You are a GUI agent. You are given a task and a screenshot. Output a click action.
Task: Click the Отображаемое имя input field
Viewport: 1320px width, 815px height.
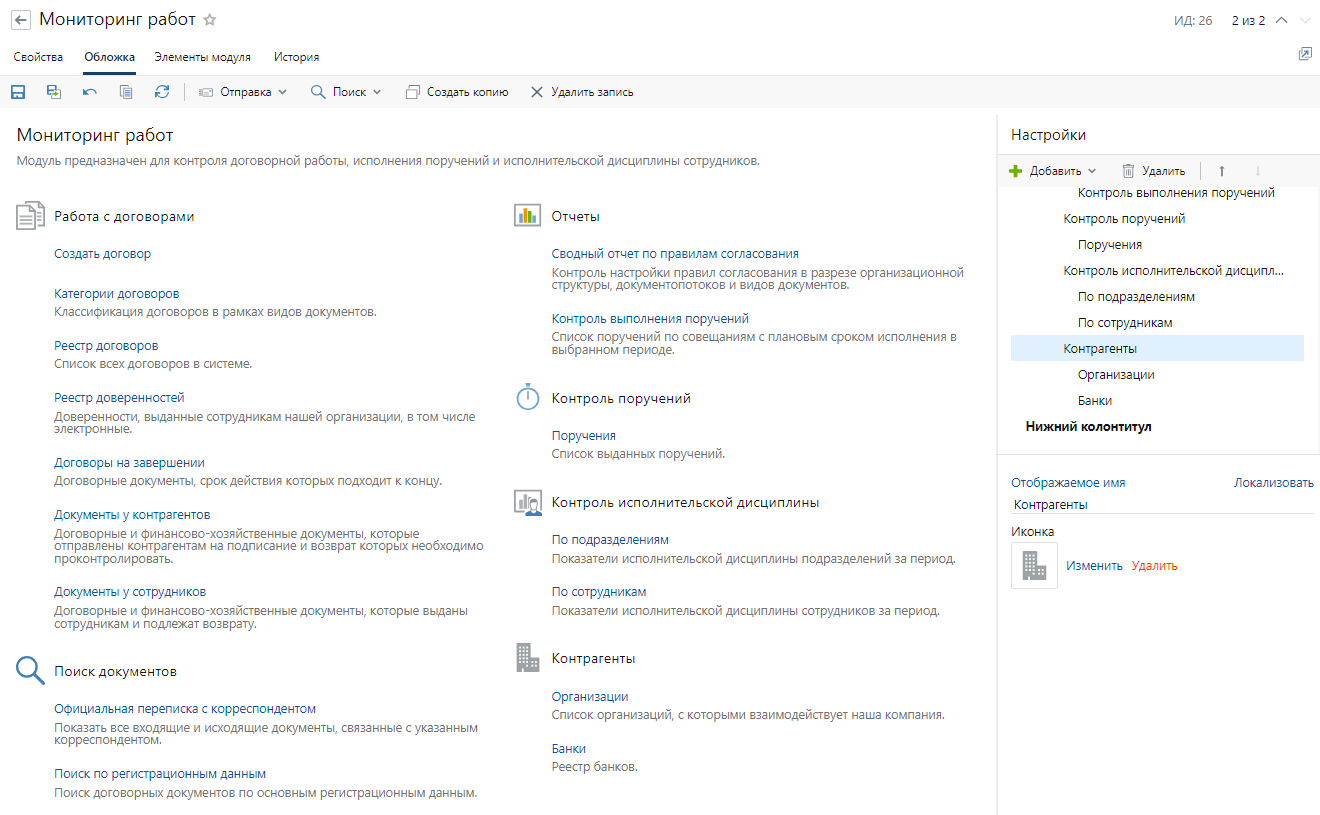1162,505
